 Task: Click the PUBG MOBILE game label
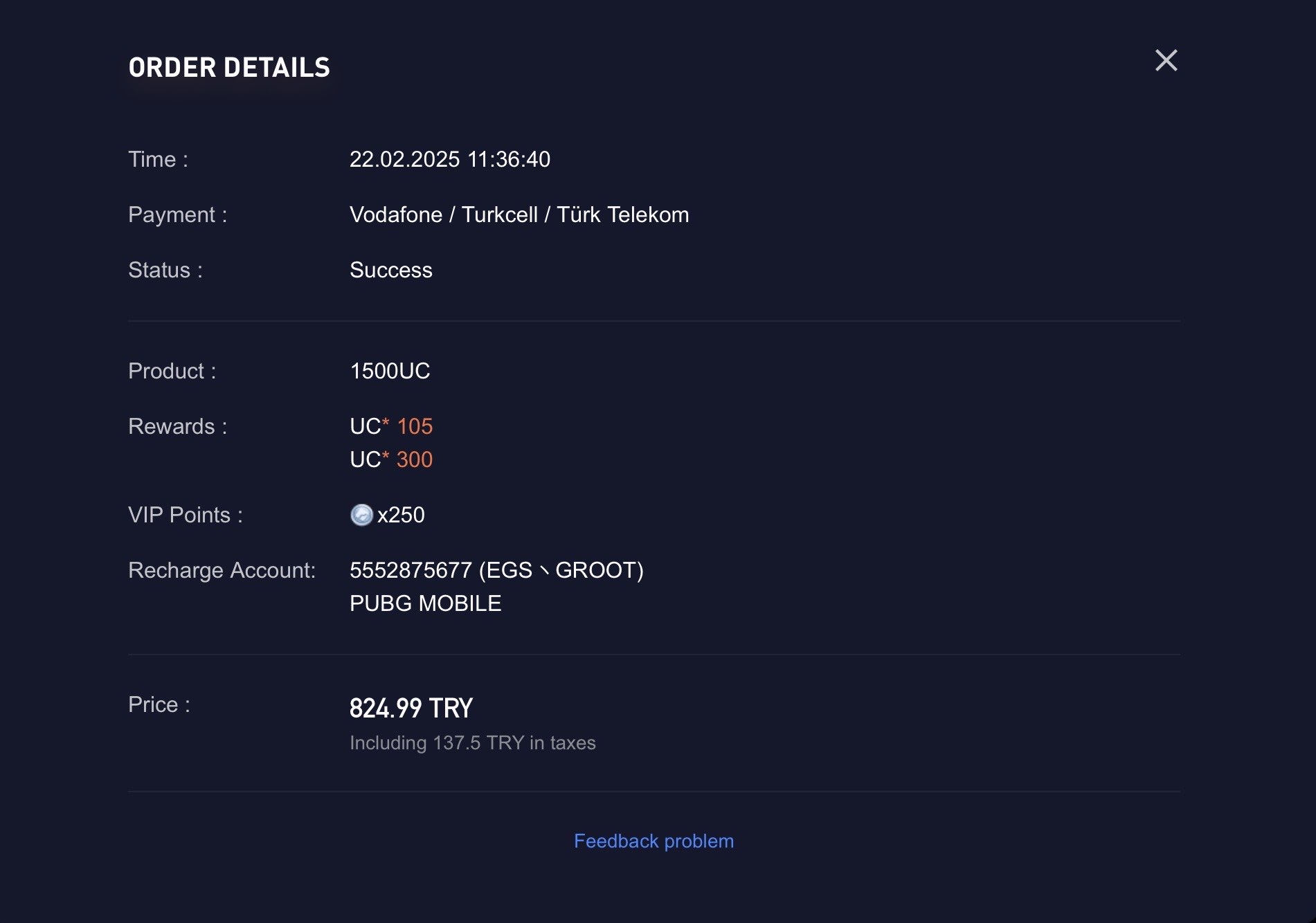425,603
